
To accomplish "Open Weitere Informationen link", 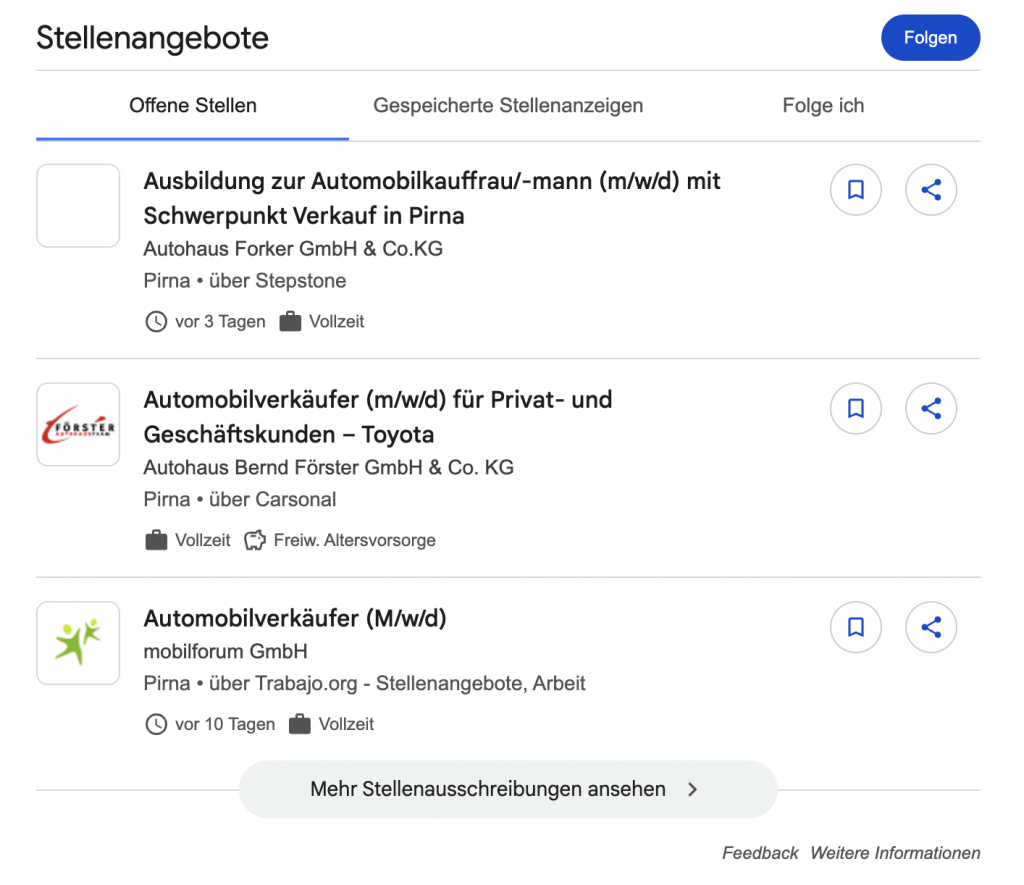I will pyautogui.click(x=895, y=853).
